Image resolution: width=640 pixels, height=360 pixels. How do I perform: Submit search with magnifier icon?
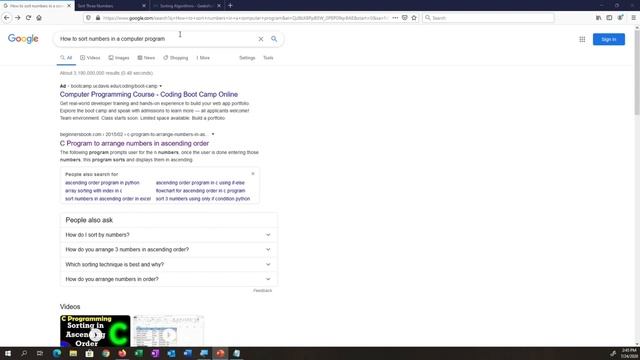(274, 39)
